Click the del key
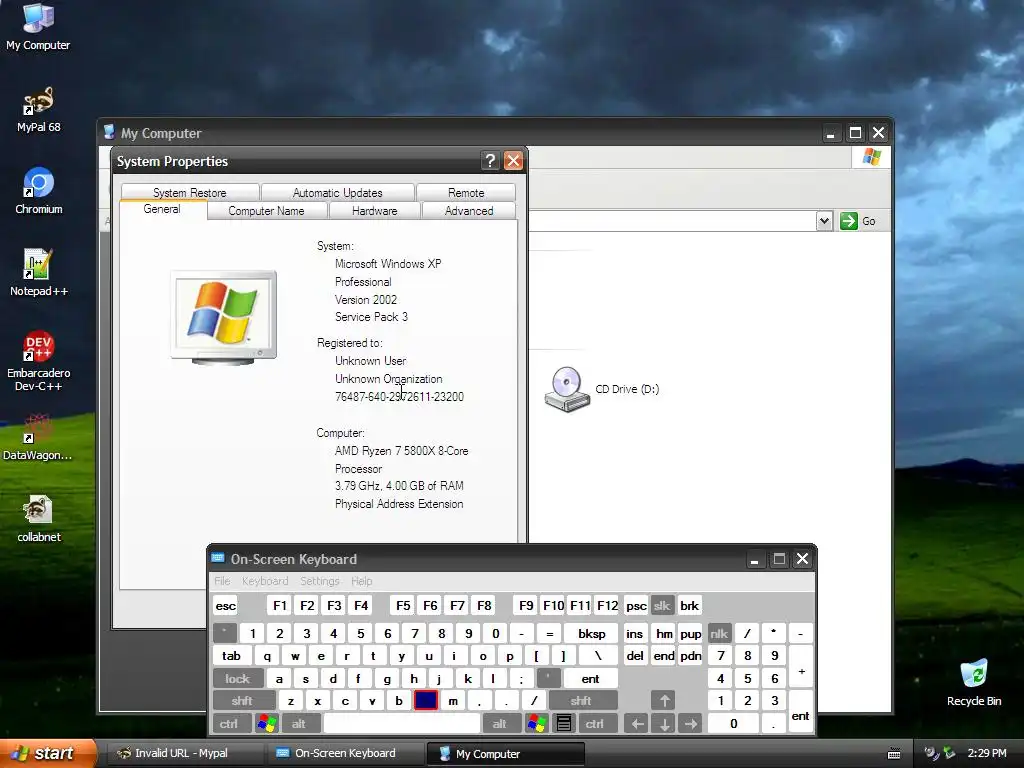This screenshot has width=1024, height=768. point(635,656)
